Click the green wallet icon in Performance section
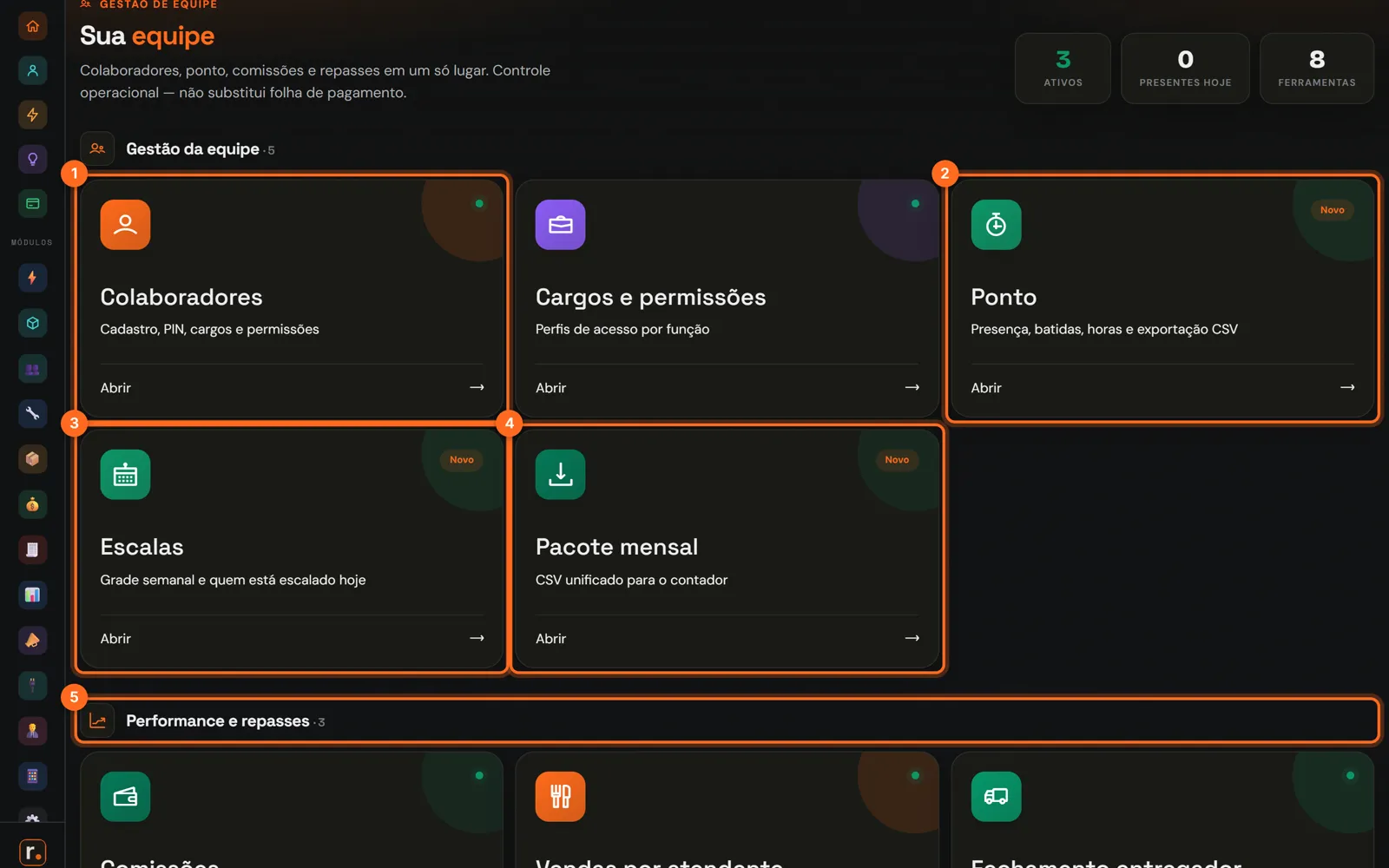This screenshot has height=868, width=1389. click(x=125, y=797)
